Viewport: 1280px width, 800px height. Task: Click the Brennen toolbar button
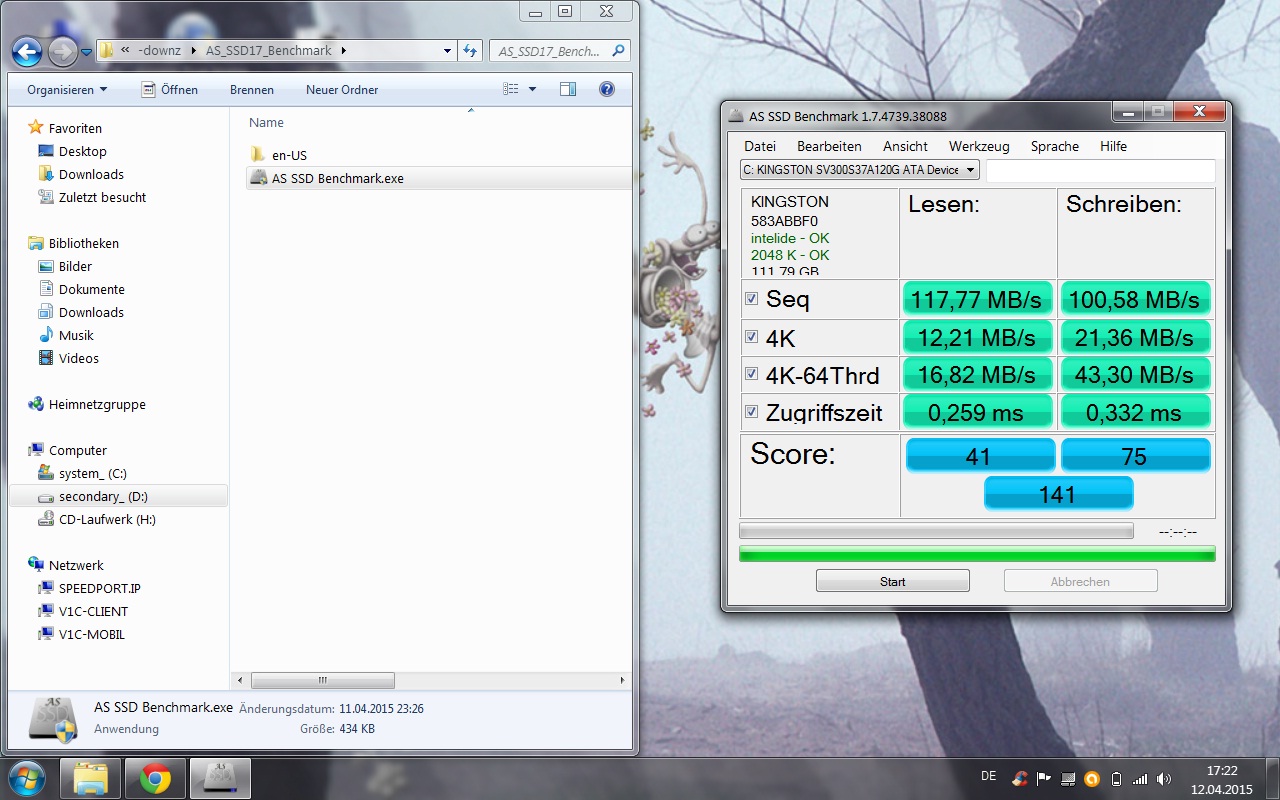pos(252,90)
